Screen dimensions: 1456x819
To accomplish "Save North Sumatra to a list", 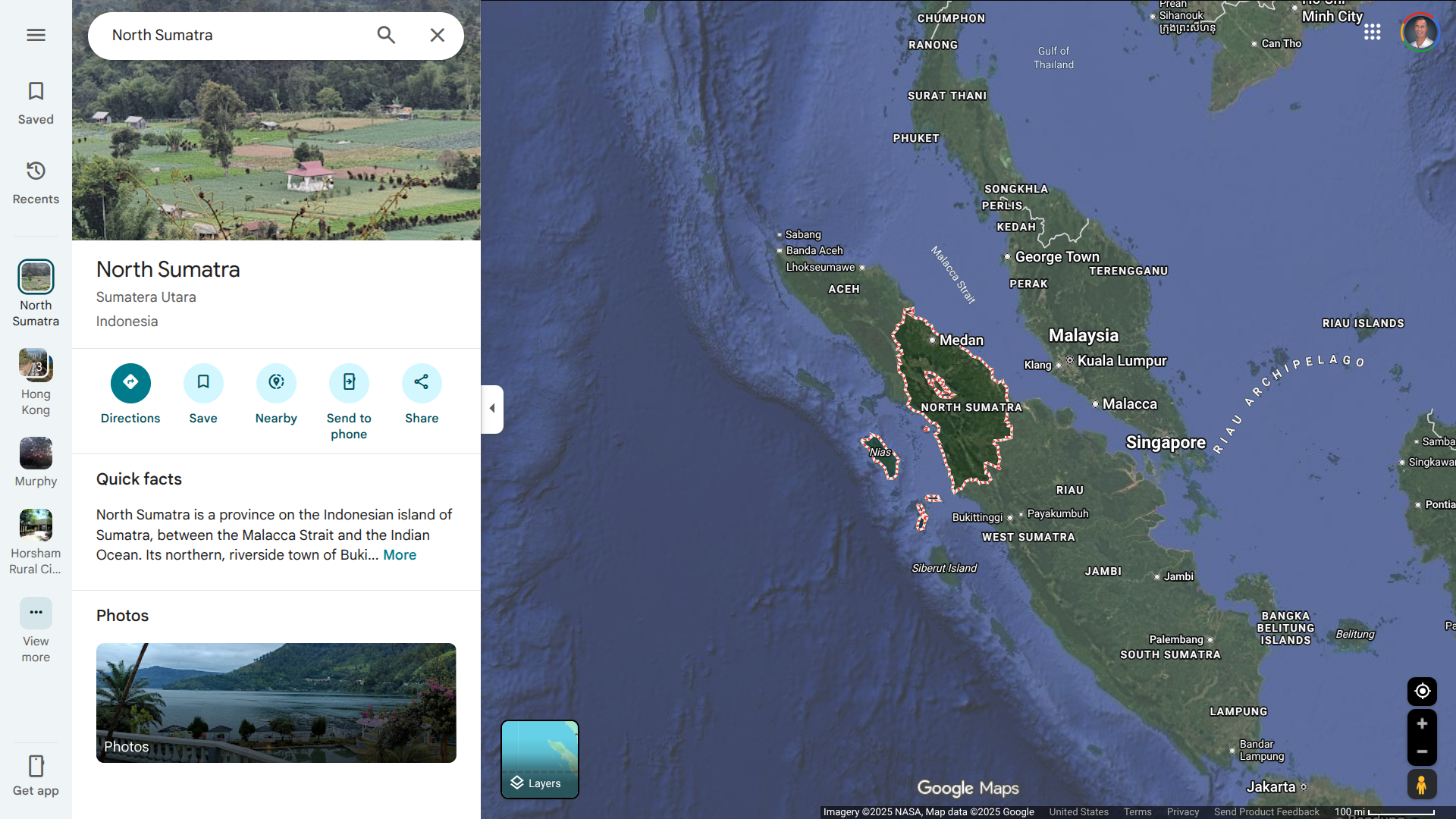I will pyautogui.click(x=203, y=384).
